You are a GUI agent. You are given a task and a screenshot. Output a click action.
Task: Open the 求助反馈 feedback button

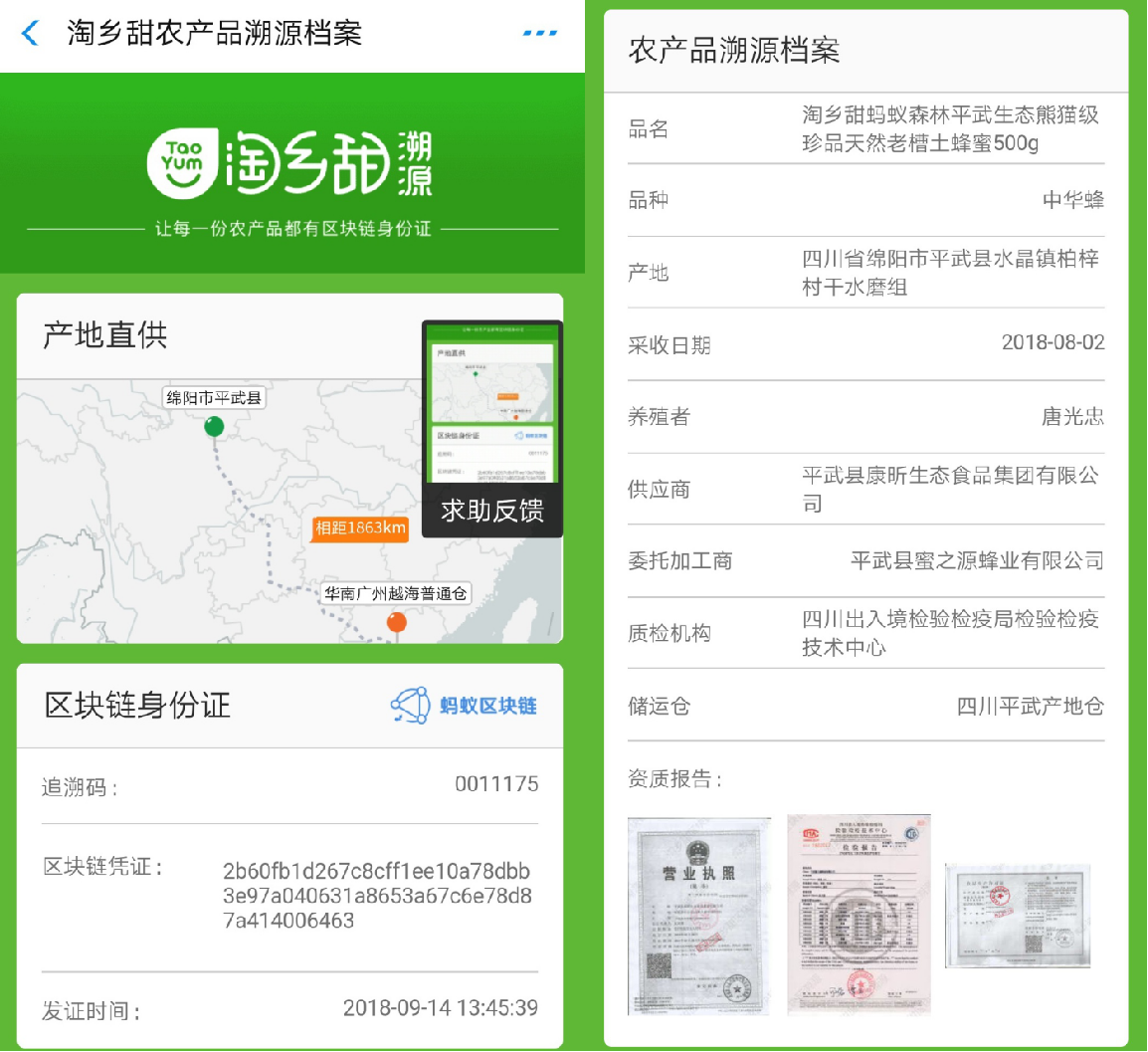[492, 511]
